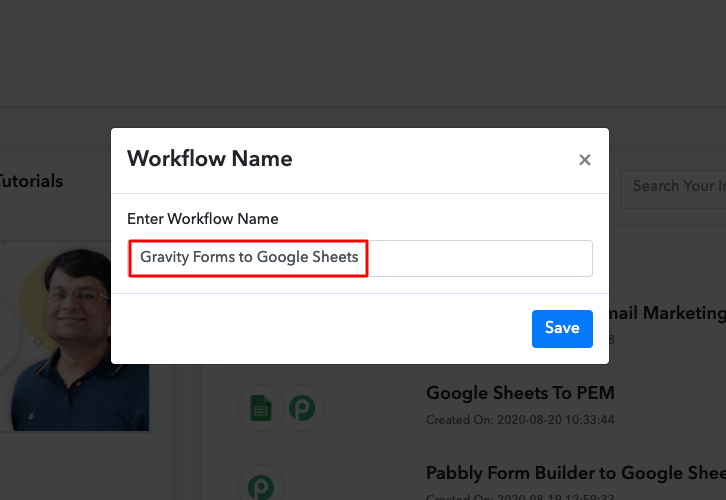Click the Workflow Name dialog heading
Viewport: 726px width, 500px height.
tap(210, 158)
